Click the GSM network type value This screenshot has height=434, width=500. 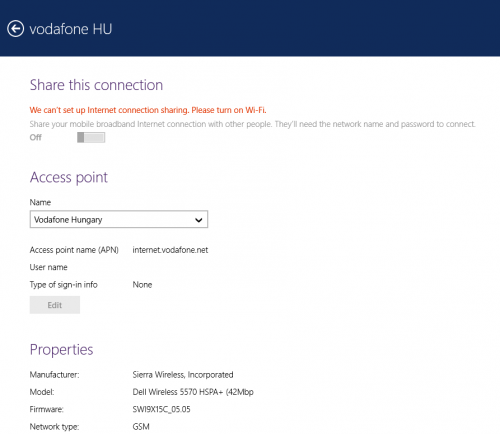[x=141, y=427]
